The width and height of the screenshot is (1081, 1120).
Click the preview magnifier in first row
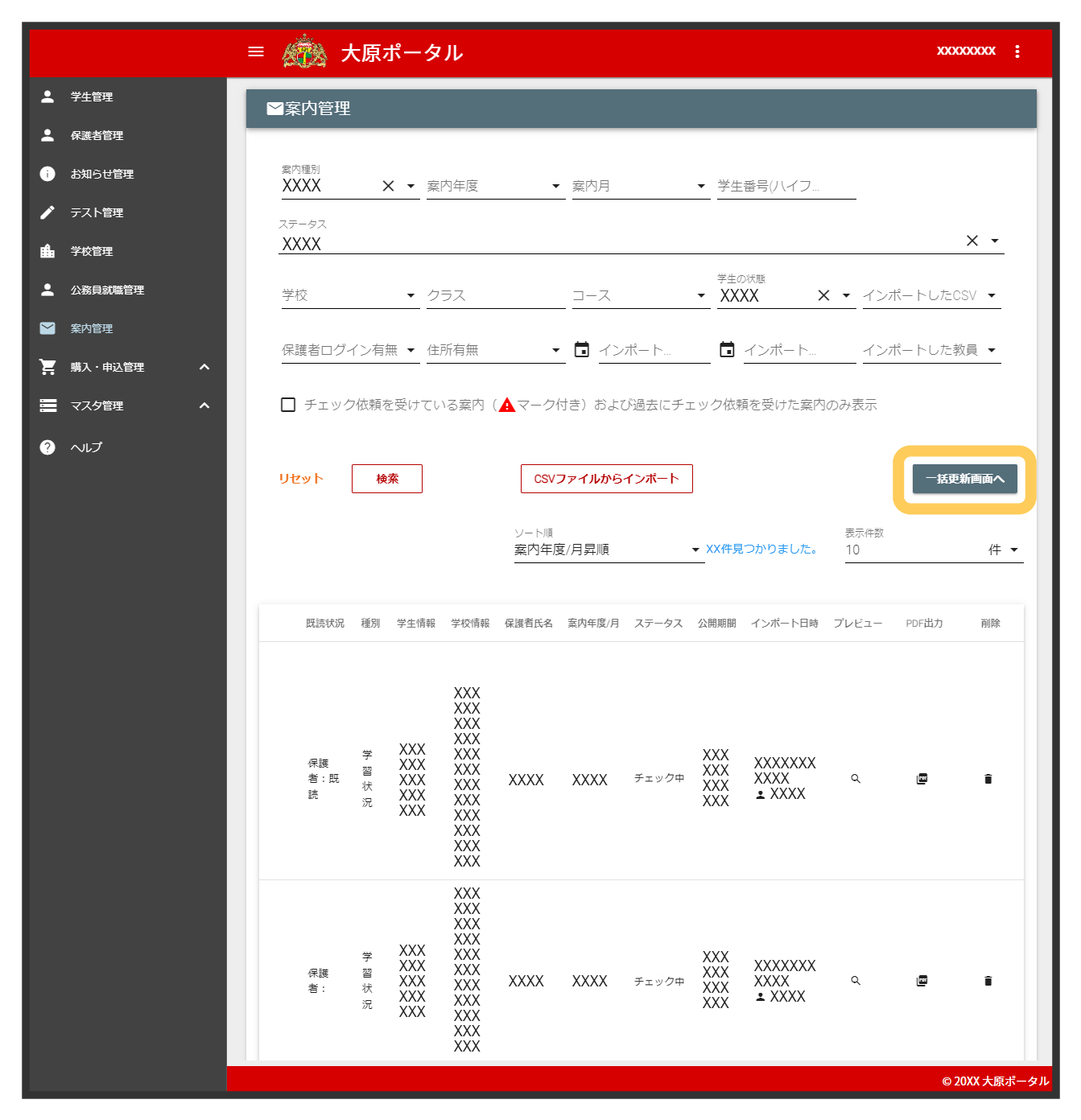[x=856, y=779]
